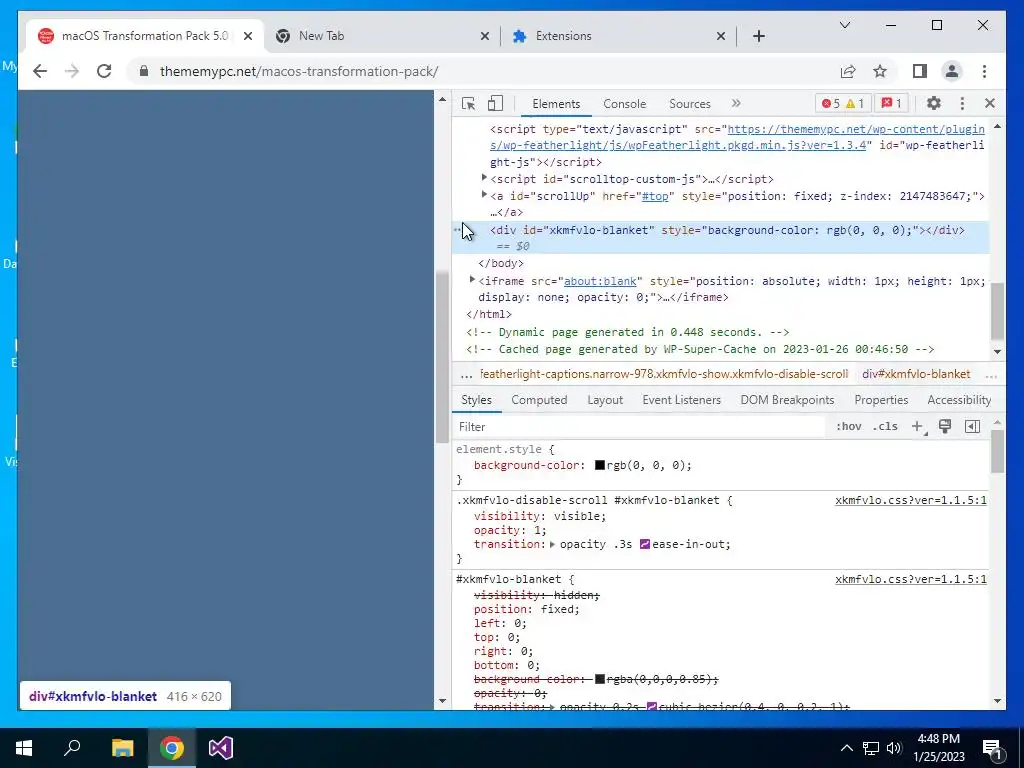The height and width of the screenshot is (768, 1024).
Task: Open the Accessibility pane tab
Action: (x=959, y=400)
